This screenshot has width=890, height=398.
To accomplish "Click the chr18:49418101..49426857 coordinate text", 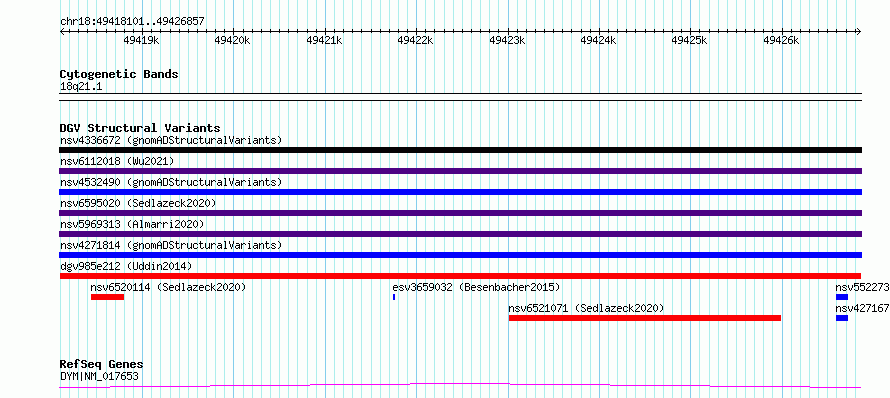I will (x=132, y=22).
